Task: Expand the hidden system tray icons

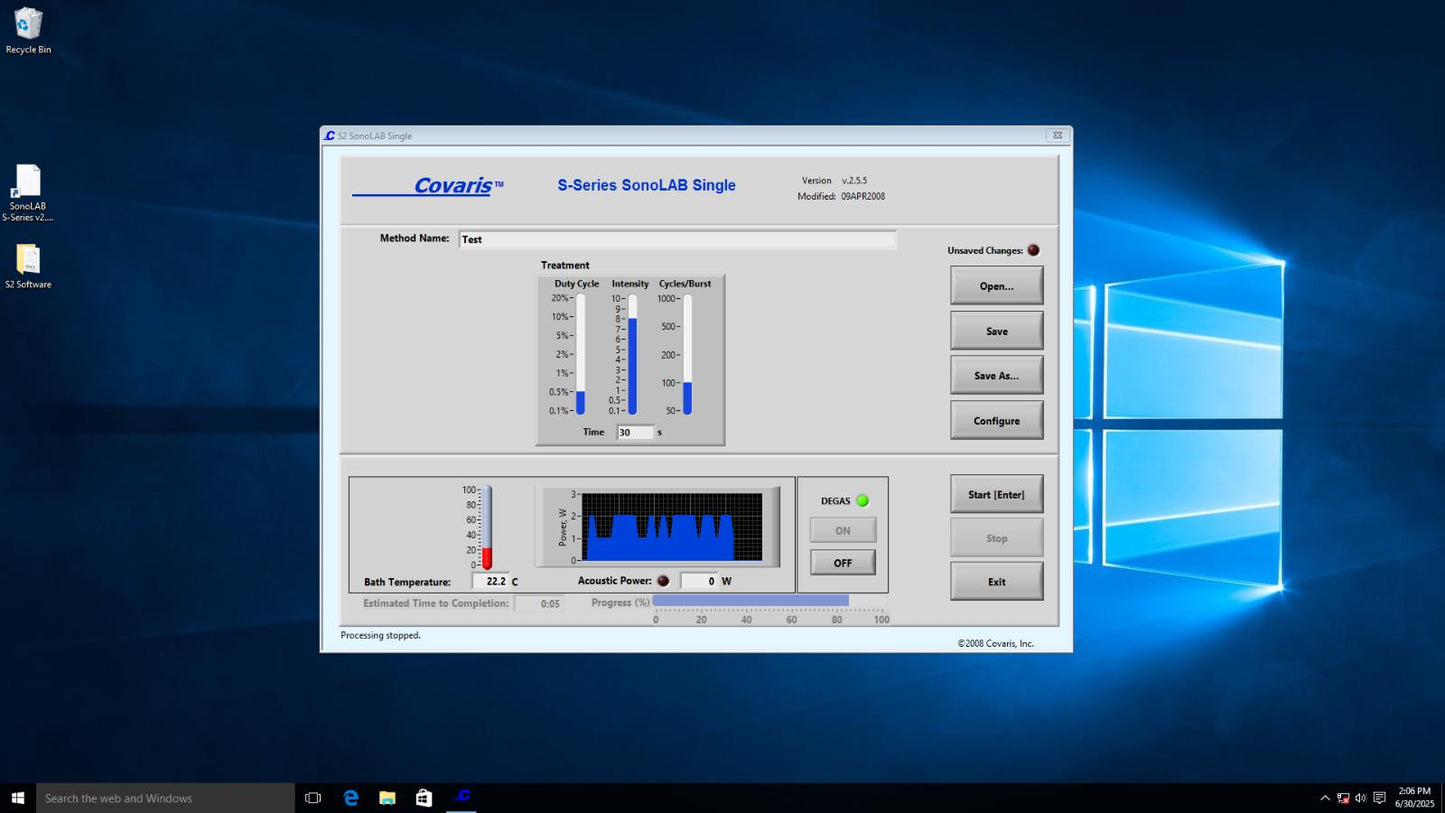Action: pyautogui.click(x=1325, y=798)
